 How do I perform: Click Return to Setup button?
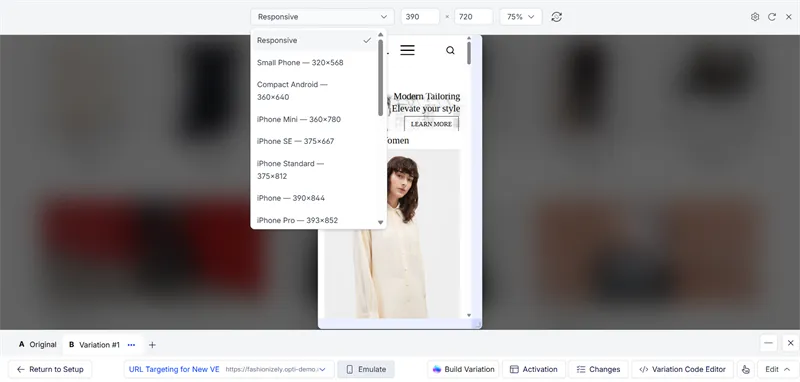[x=50, y=369]
